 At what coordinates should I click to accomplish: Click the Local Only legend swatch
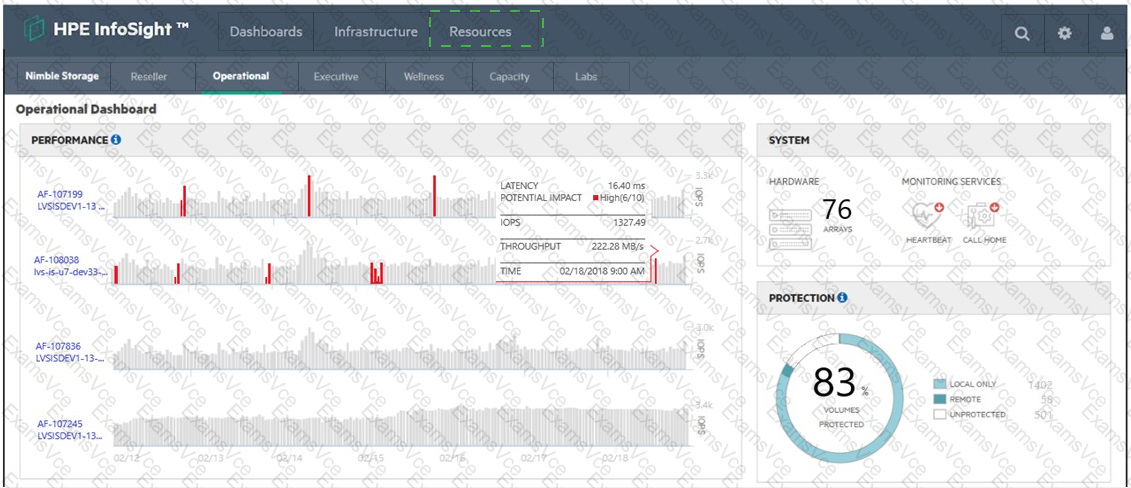939,384
